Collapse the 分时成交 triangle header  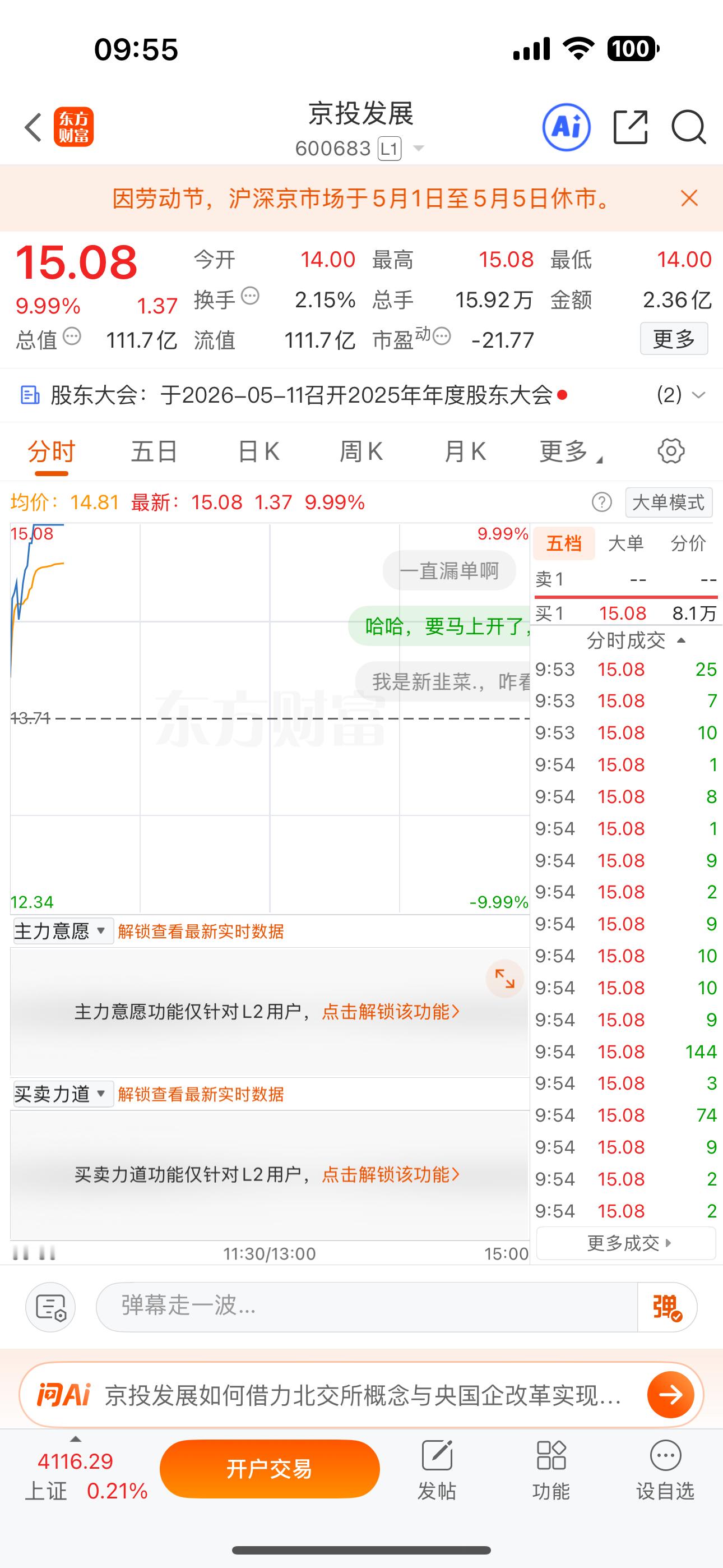click(x=682, y=640)
